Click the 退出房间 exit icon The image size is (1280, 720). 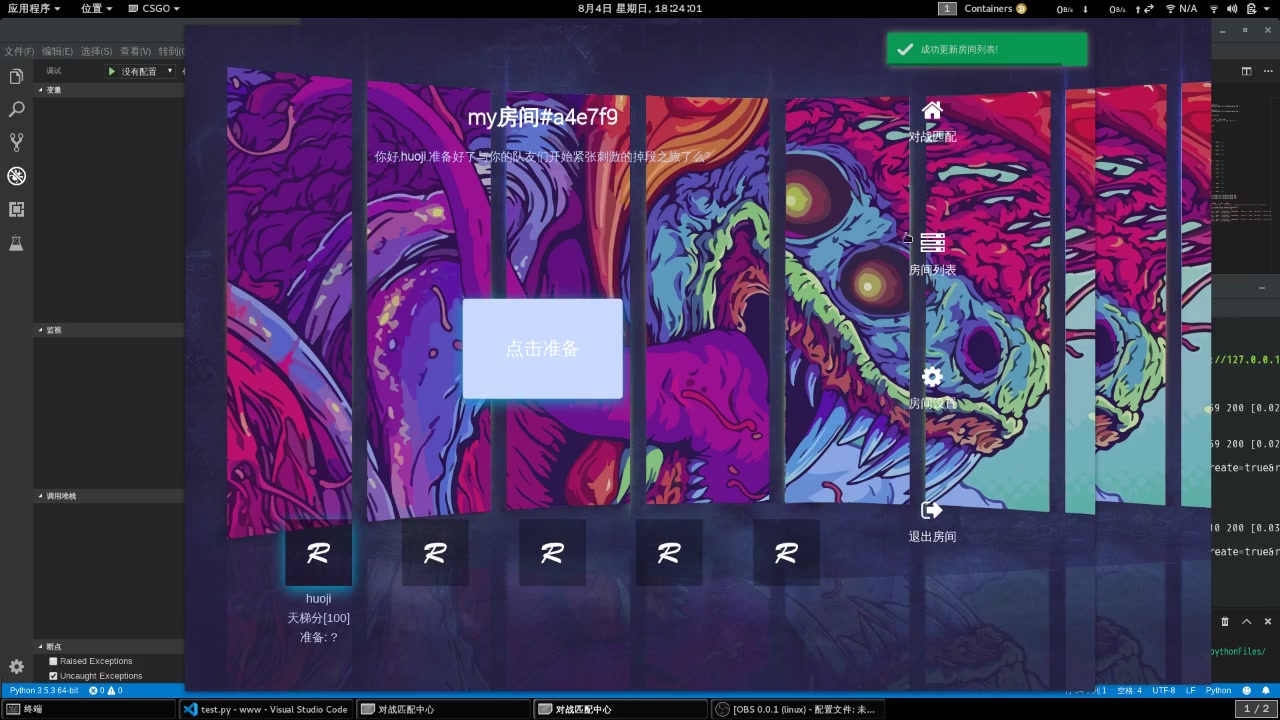pyautogui.click(x=932, y=510)
